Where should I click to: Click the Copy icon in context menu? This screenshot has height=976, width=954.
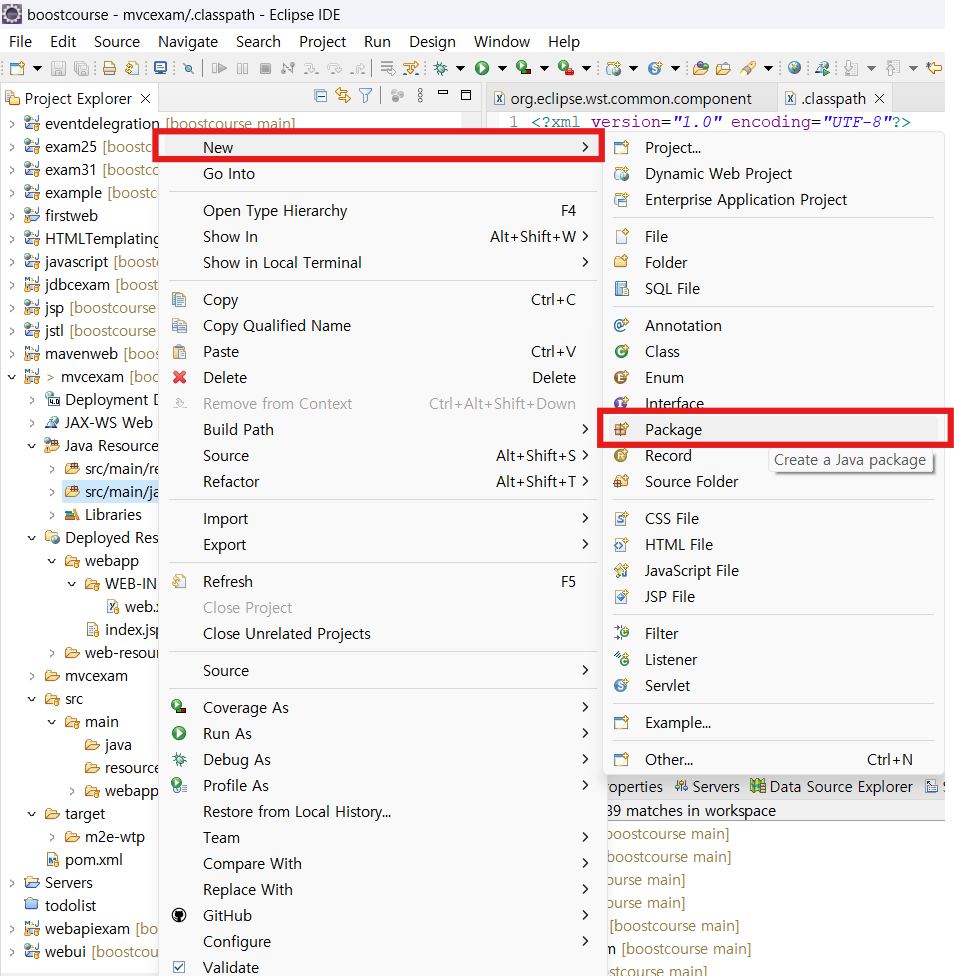click(x=179, y=300)
